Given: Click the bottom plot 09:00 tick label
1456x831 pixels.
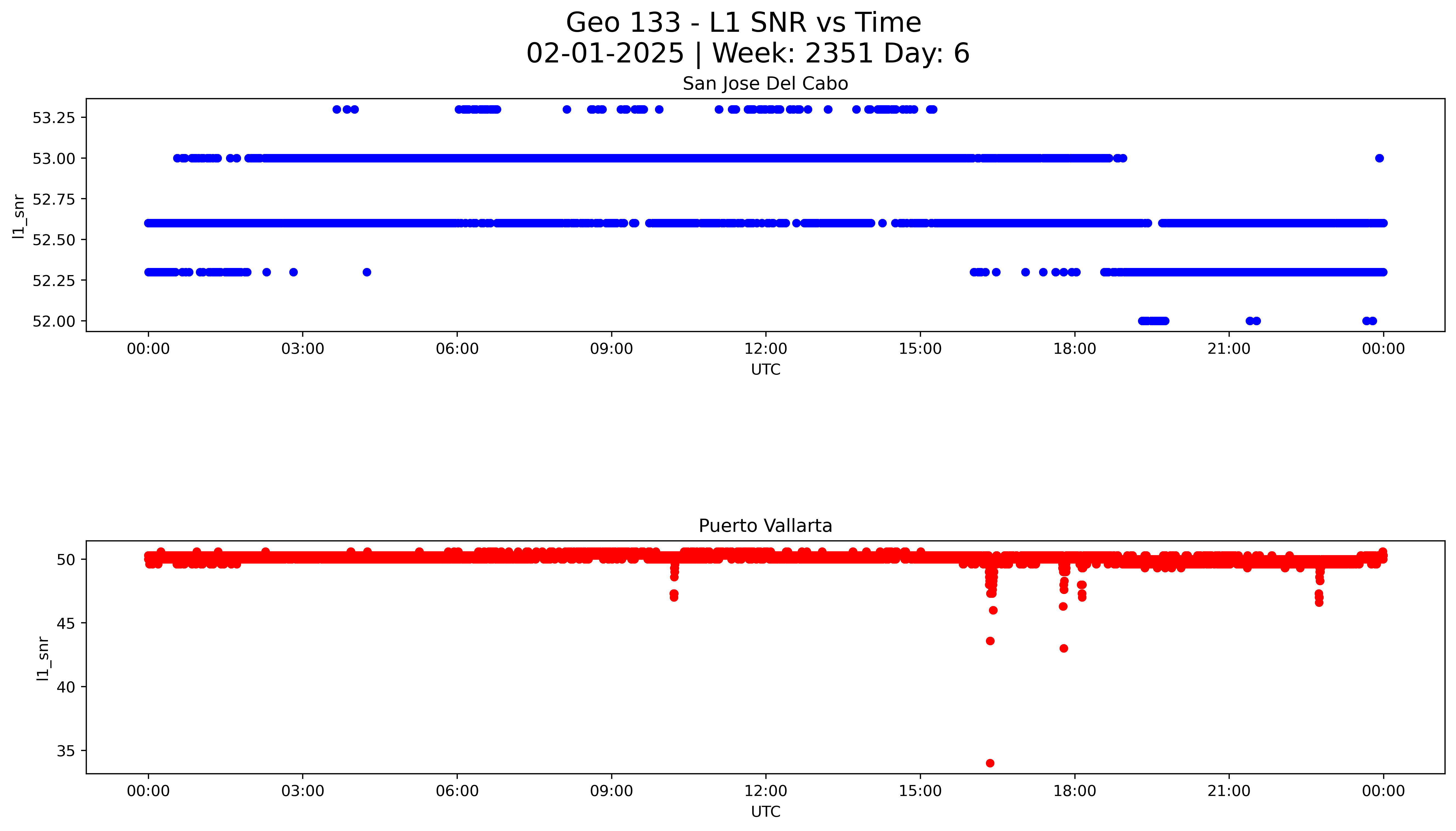Looking at the screenshot, I should click(611, 791).
